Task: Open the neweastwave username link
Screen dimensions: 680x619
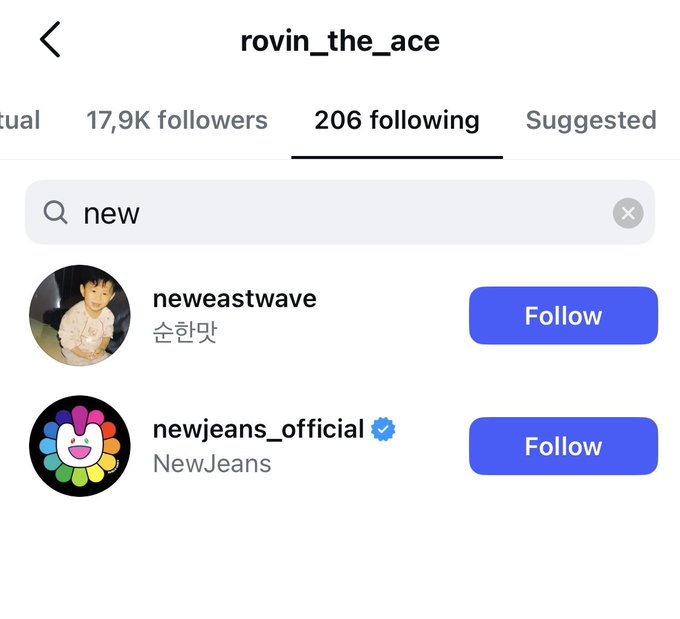Action: tap(234, 298)
